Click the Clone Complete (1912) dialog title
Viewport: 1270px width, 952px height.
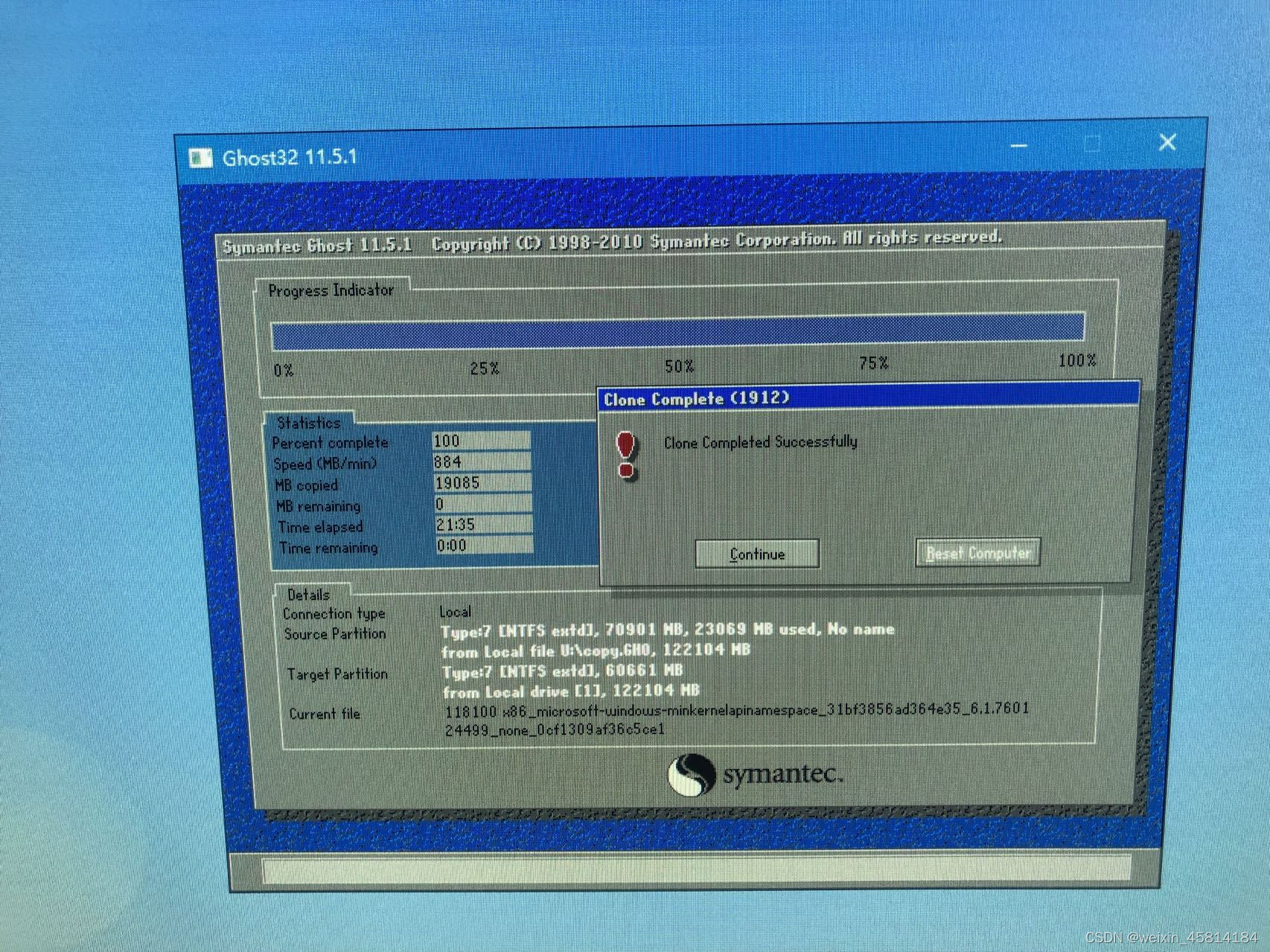click(x=696, y=399)
